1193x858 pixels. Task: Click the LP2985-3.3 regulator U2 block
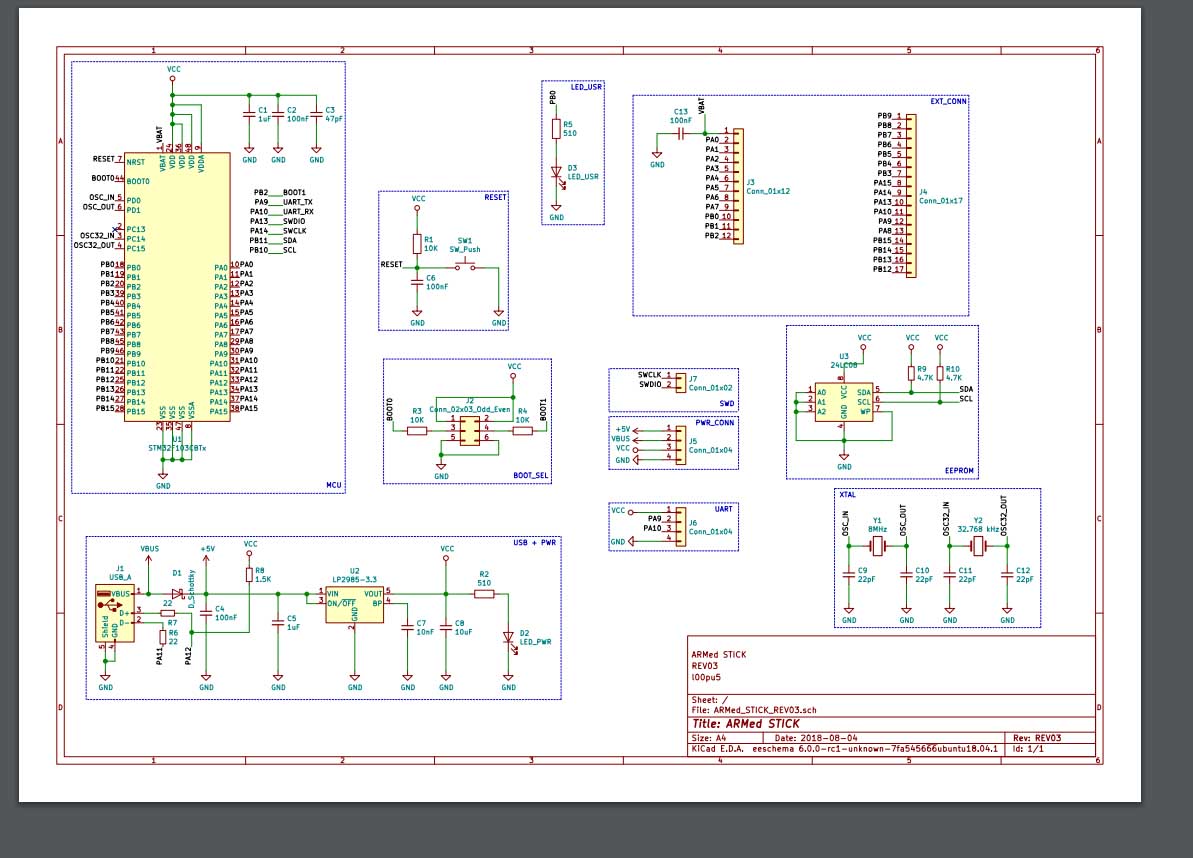coord(354,605)
